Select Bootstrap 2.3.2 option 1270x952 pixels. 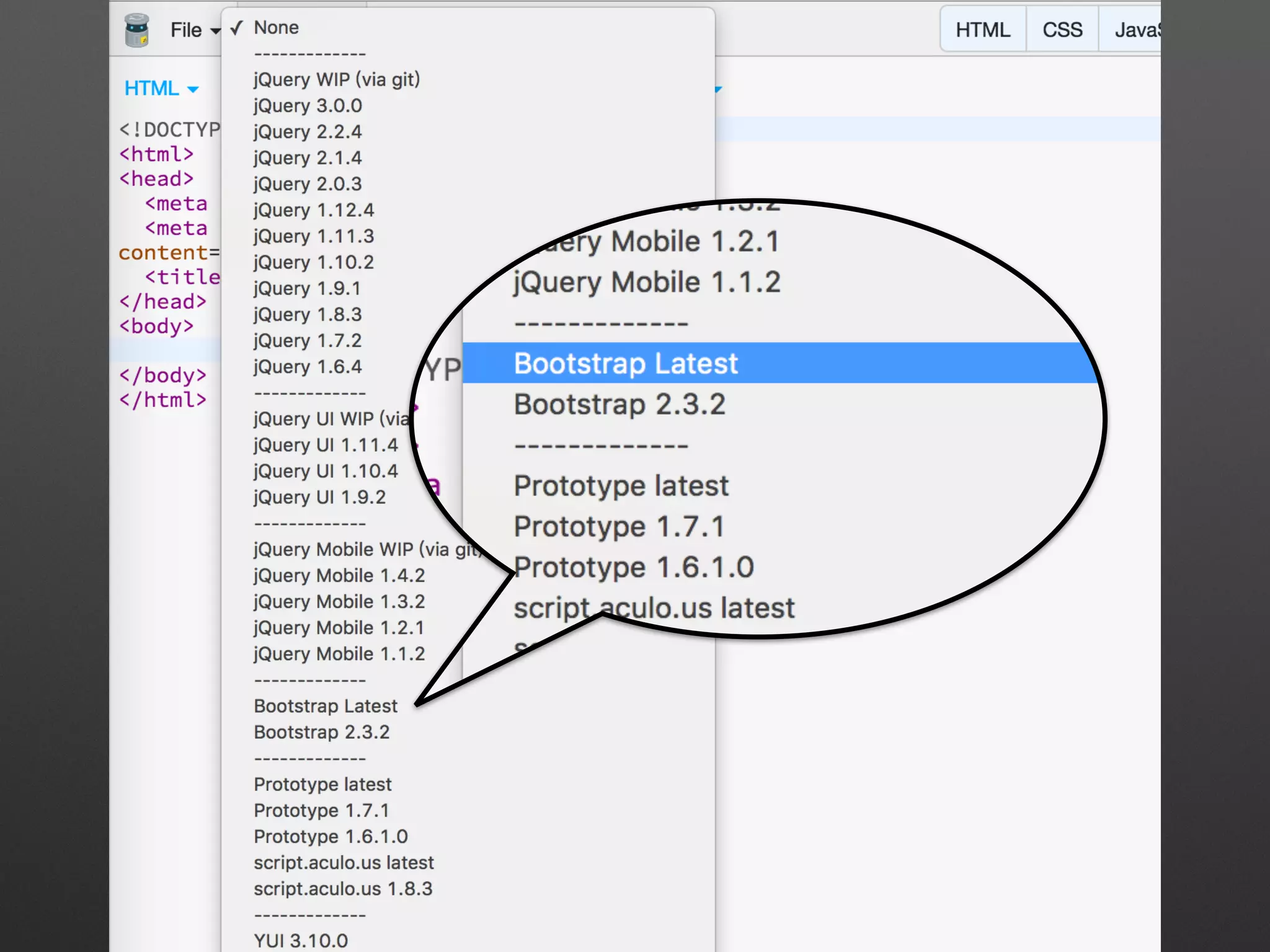322,732
